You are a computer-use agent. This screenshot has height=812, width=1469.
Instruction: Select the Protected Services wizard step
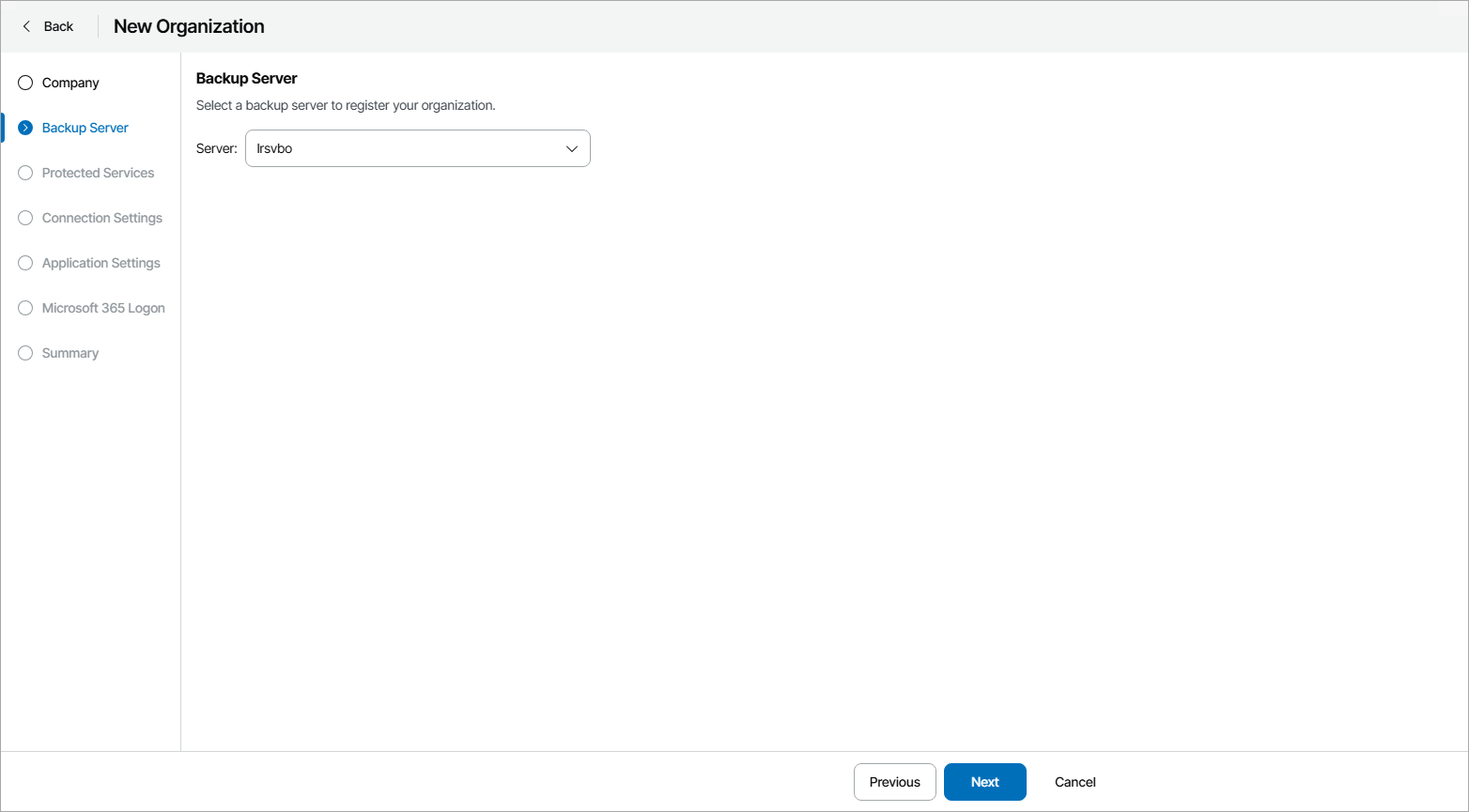tap(98, 173)
